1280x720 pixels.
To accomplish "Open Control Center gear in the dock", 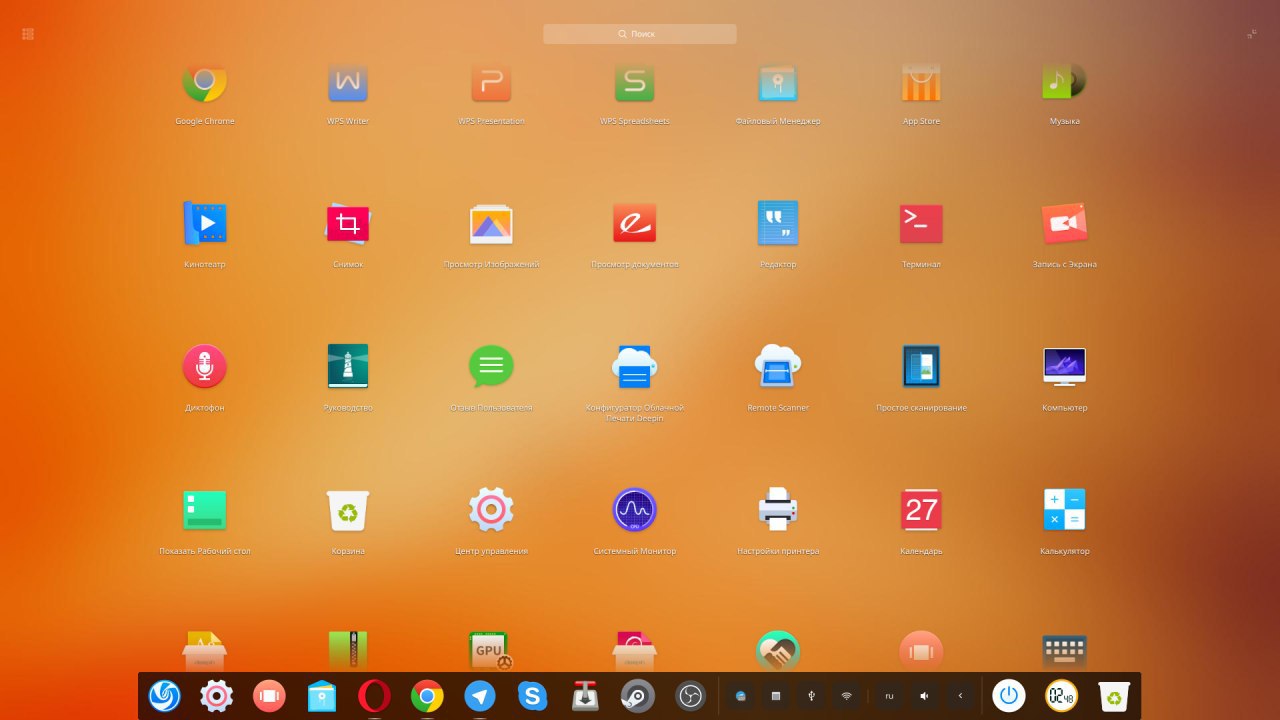I will (217, 696).
